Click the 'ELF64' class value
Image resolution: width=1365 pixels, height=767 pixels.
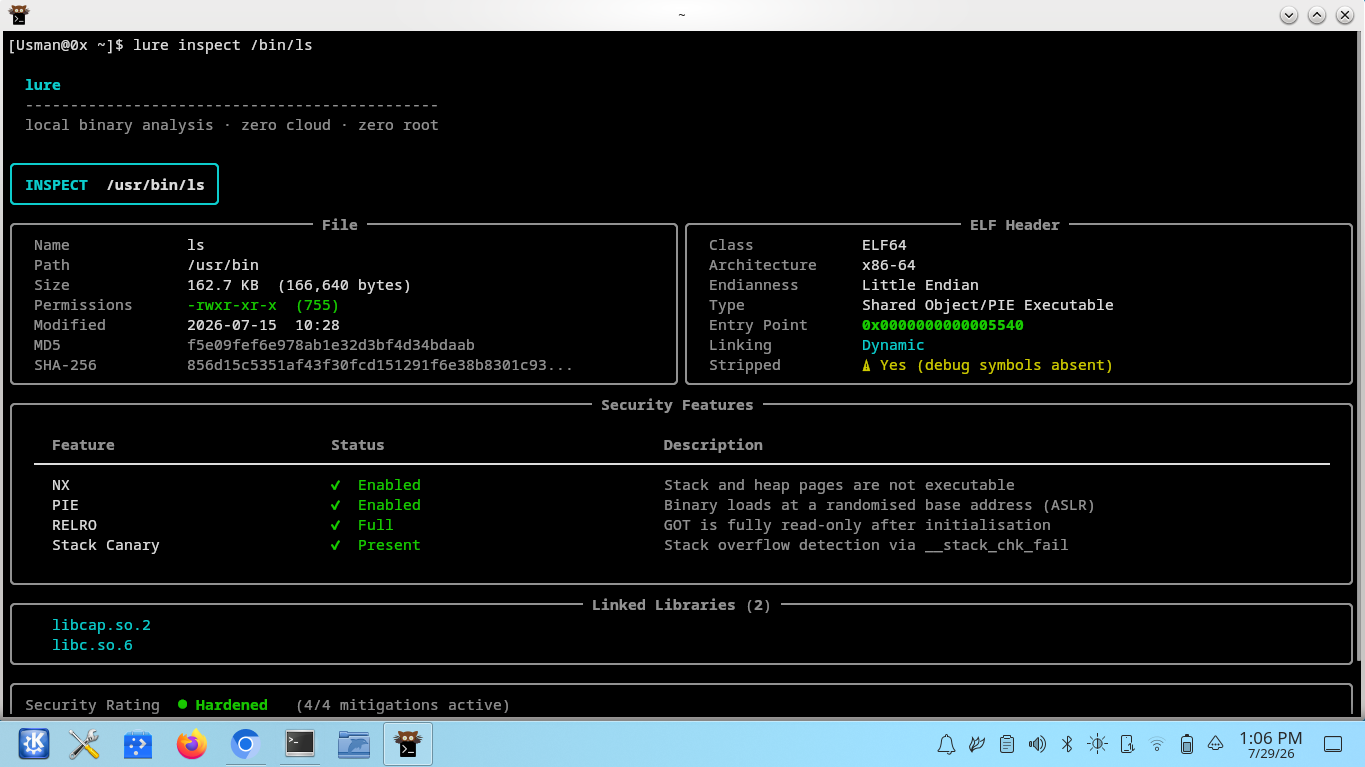(884, 245)
